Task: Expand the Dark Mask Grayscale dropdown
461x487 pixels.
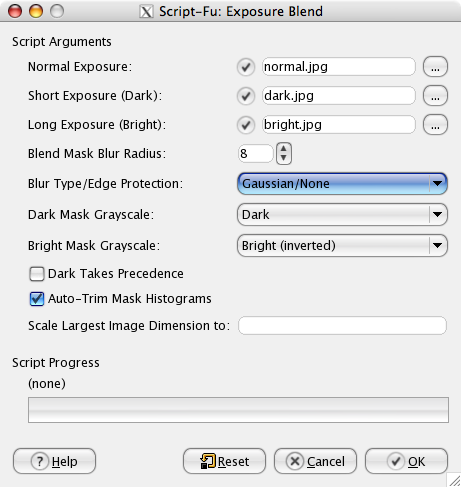Action: (x=342, y=215)
